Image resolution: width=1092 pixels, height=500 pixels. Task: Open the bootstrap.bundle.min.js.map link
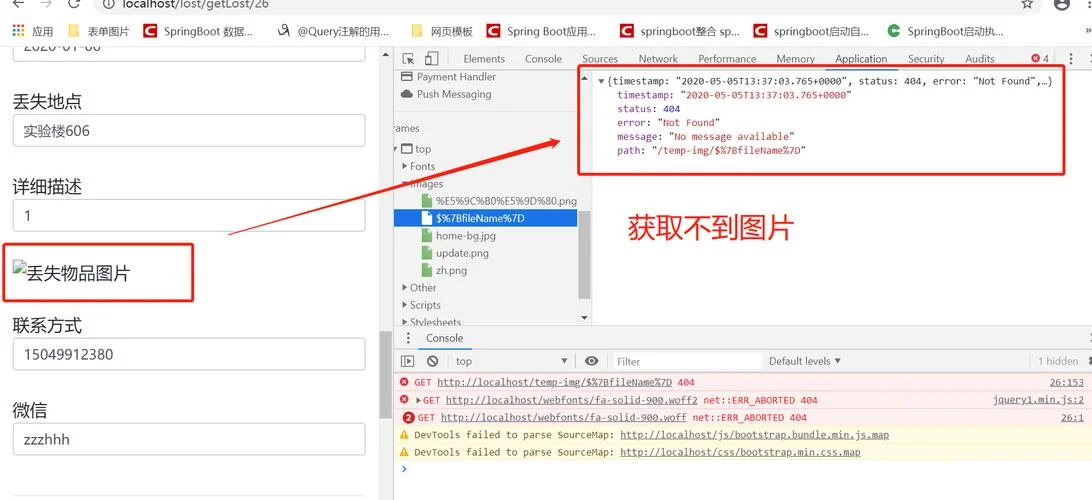(x=754, y=435)
